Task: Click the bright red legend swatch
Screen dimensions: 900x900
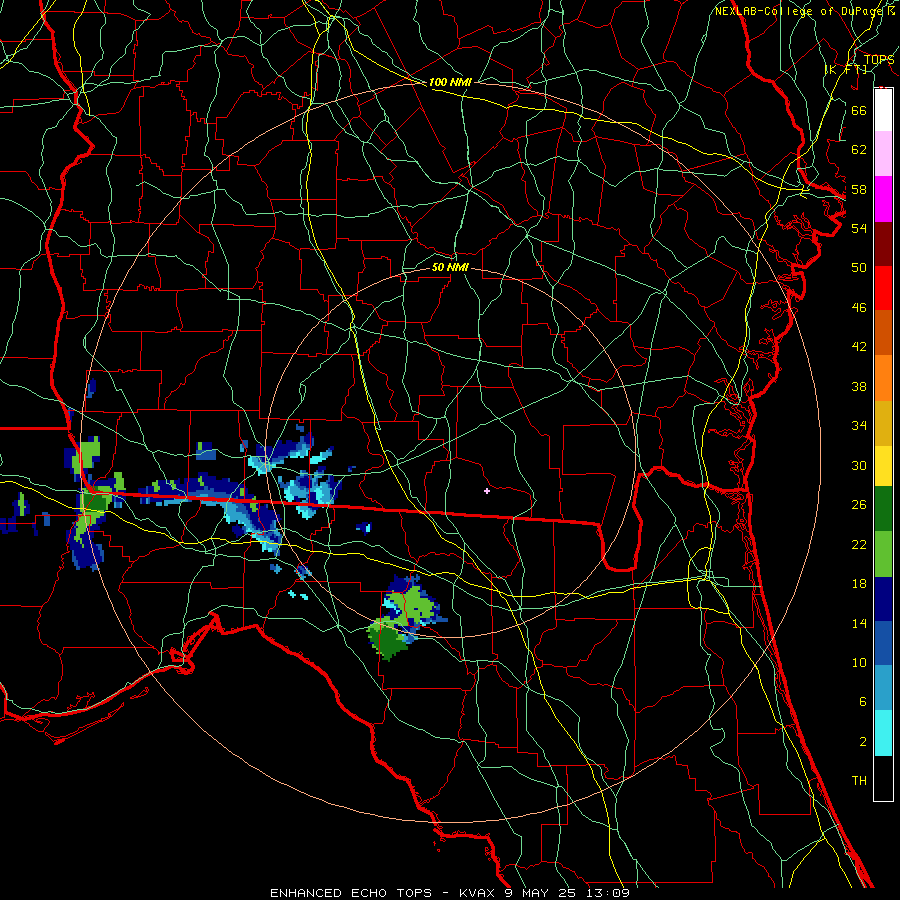Action: 883,288
